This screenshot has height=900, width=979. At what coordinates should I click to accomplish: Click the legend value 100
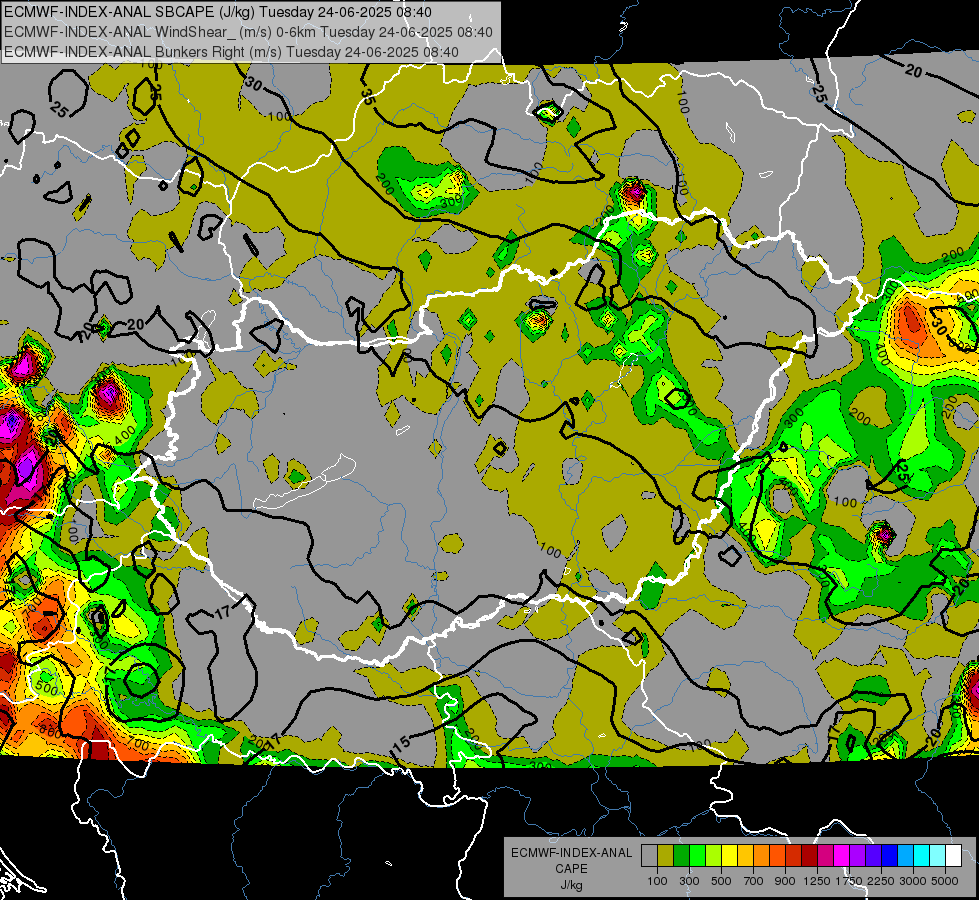point(657,881)
